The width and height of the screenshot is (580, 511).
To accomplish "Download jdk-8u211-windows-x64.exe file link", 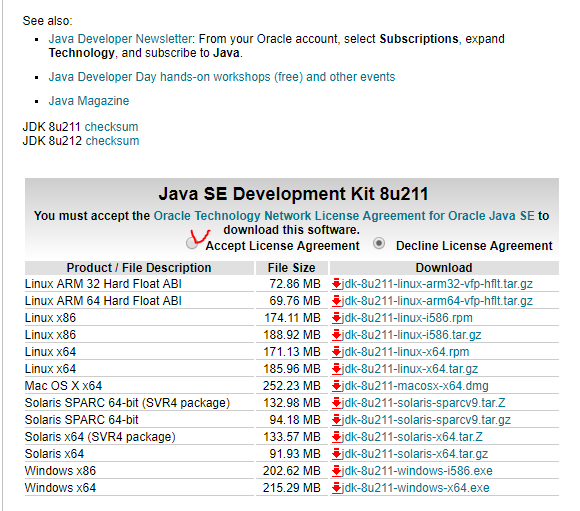I will [416, 488].
